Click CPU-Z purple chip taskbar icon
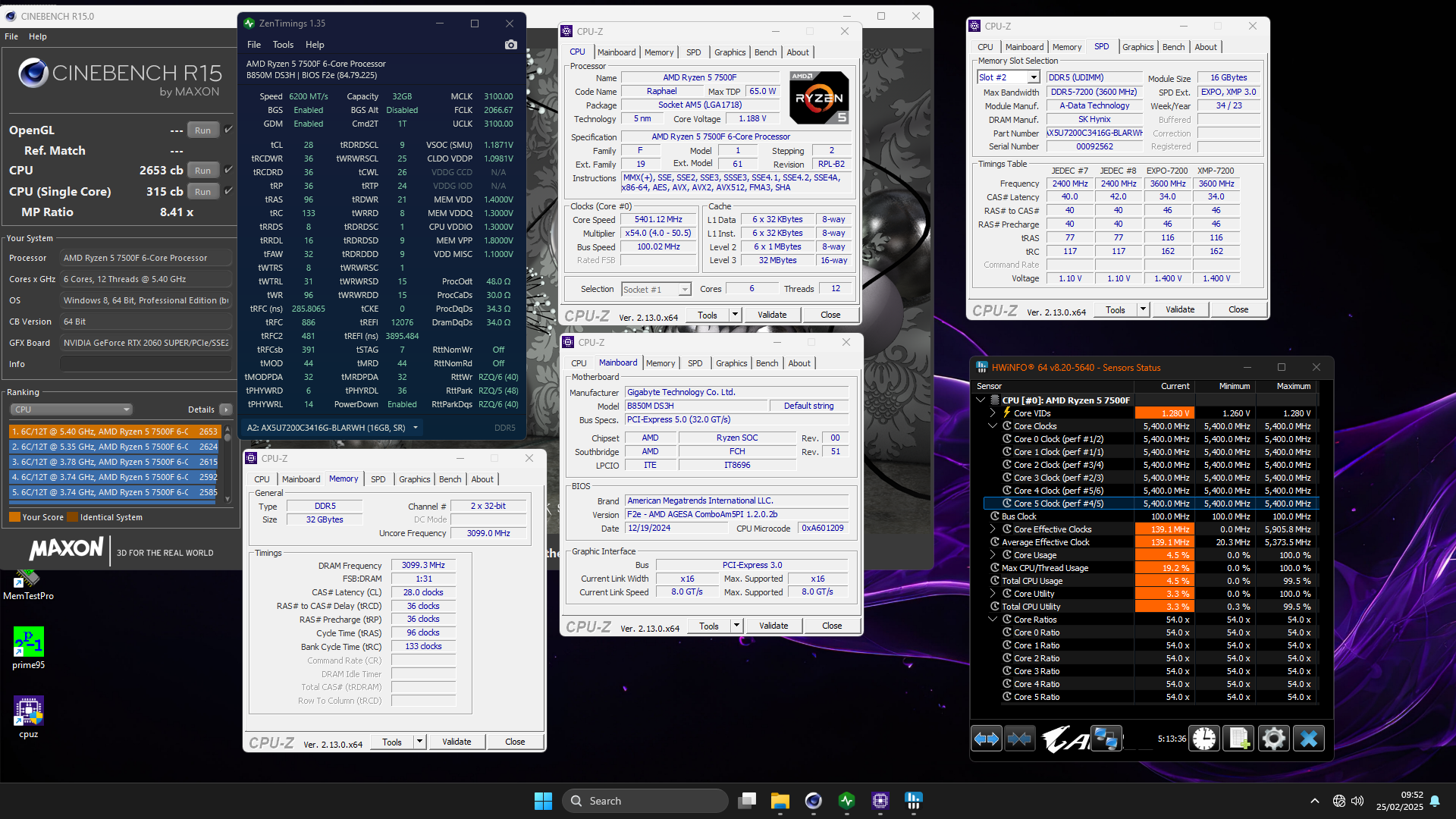This screenshot has width=1456, height=819. [880, 801]
